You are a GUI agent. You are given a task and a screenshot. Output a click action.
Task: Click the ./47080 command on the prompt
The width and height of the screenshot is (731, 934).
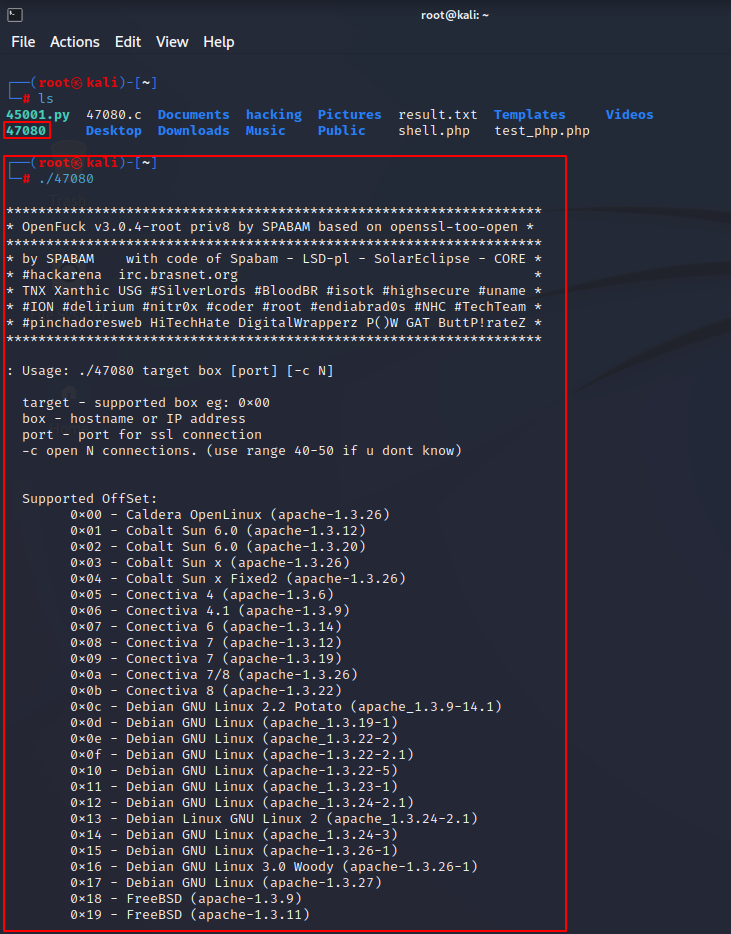(x=66, y=179)
